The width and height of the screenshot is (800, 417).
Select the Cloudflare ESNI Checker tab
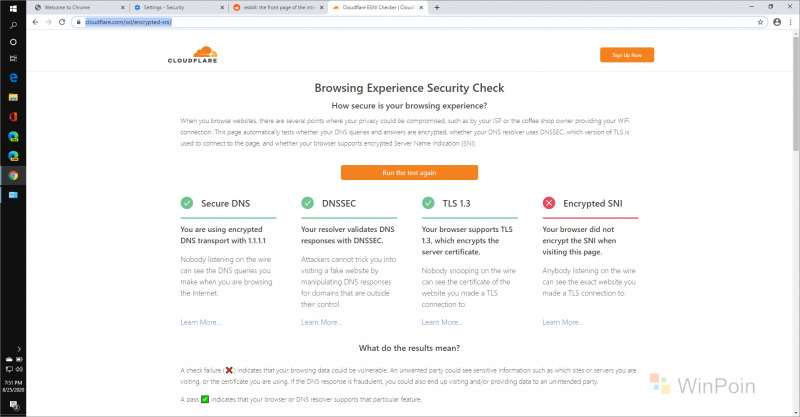[x=378, y=8]
